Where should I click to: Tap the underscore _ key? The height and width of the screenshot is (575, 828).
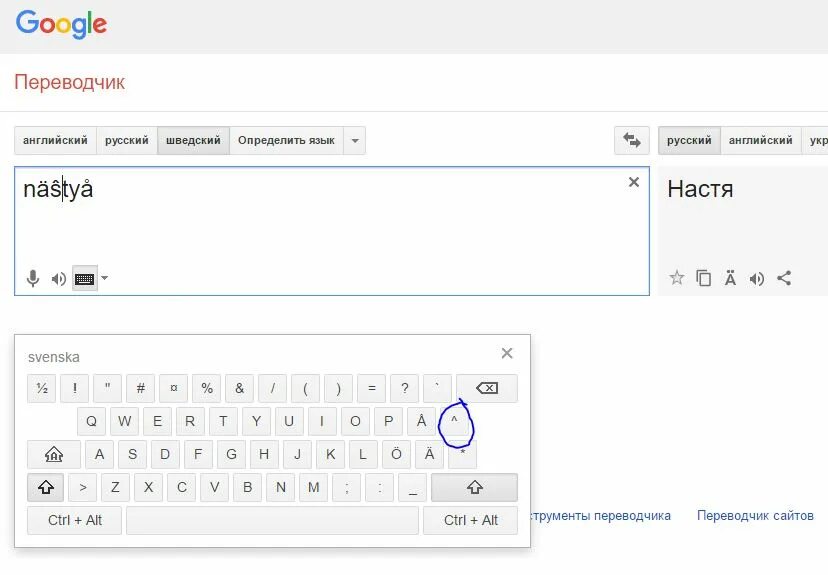click(x=412, y=487)
